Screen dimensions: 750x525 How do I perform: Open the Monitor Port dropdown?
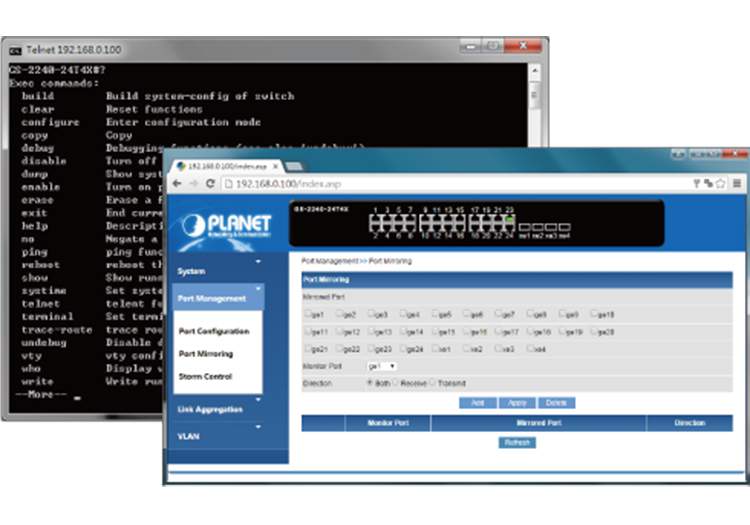point(382,367)
